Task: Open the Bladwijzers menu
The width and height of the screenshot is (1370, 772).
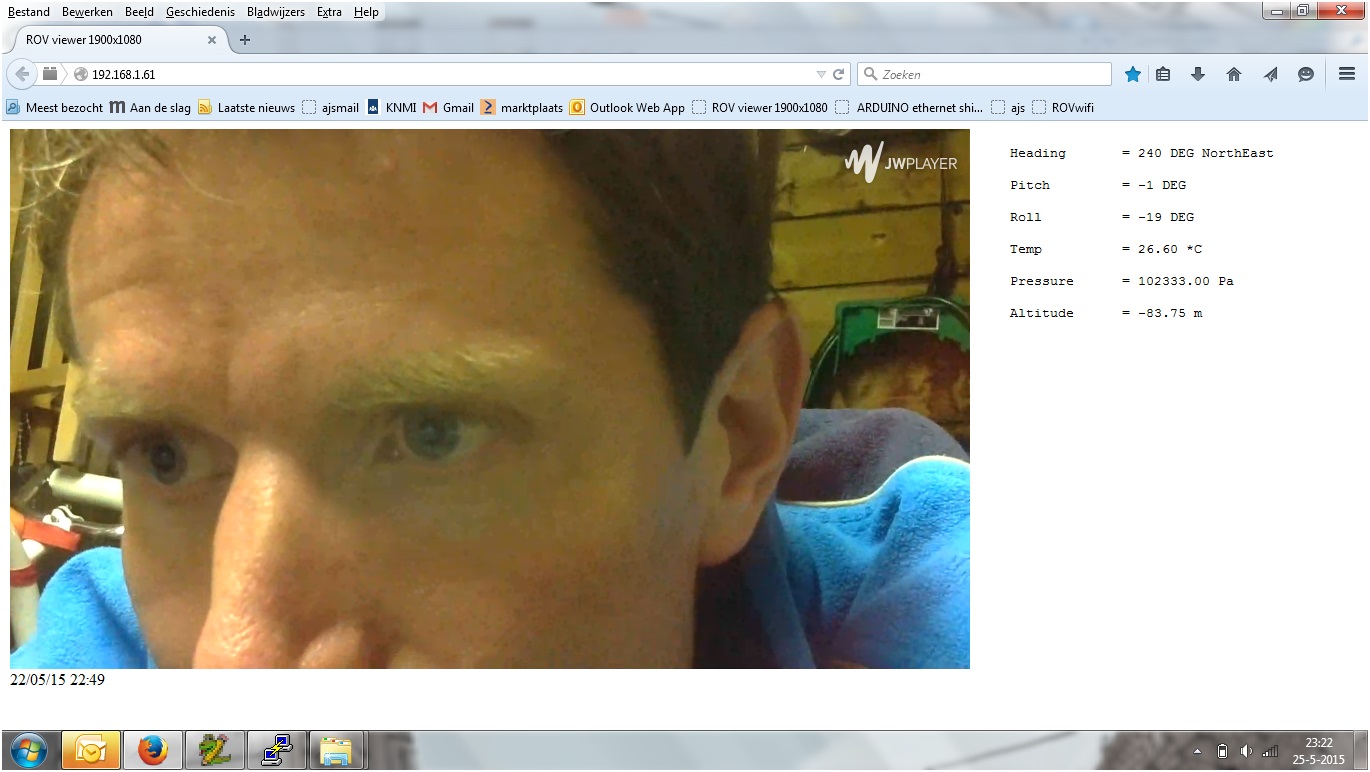Action: pyautogui.click(x=277, y=12)
